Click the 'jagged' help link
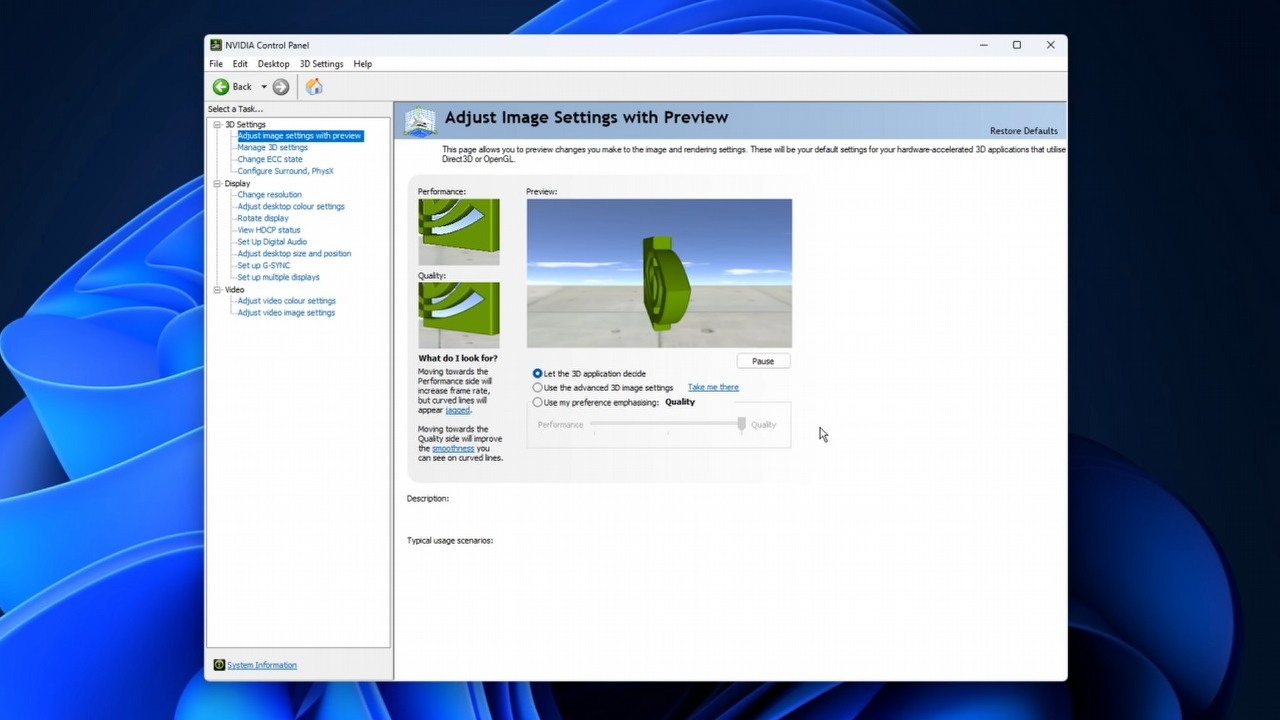 pos(457,410)
